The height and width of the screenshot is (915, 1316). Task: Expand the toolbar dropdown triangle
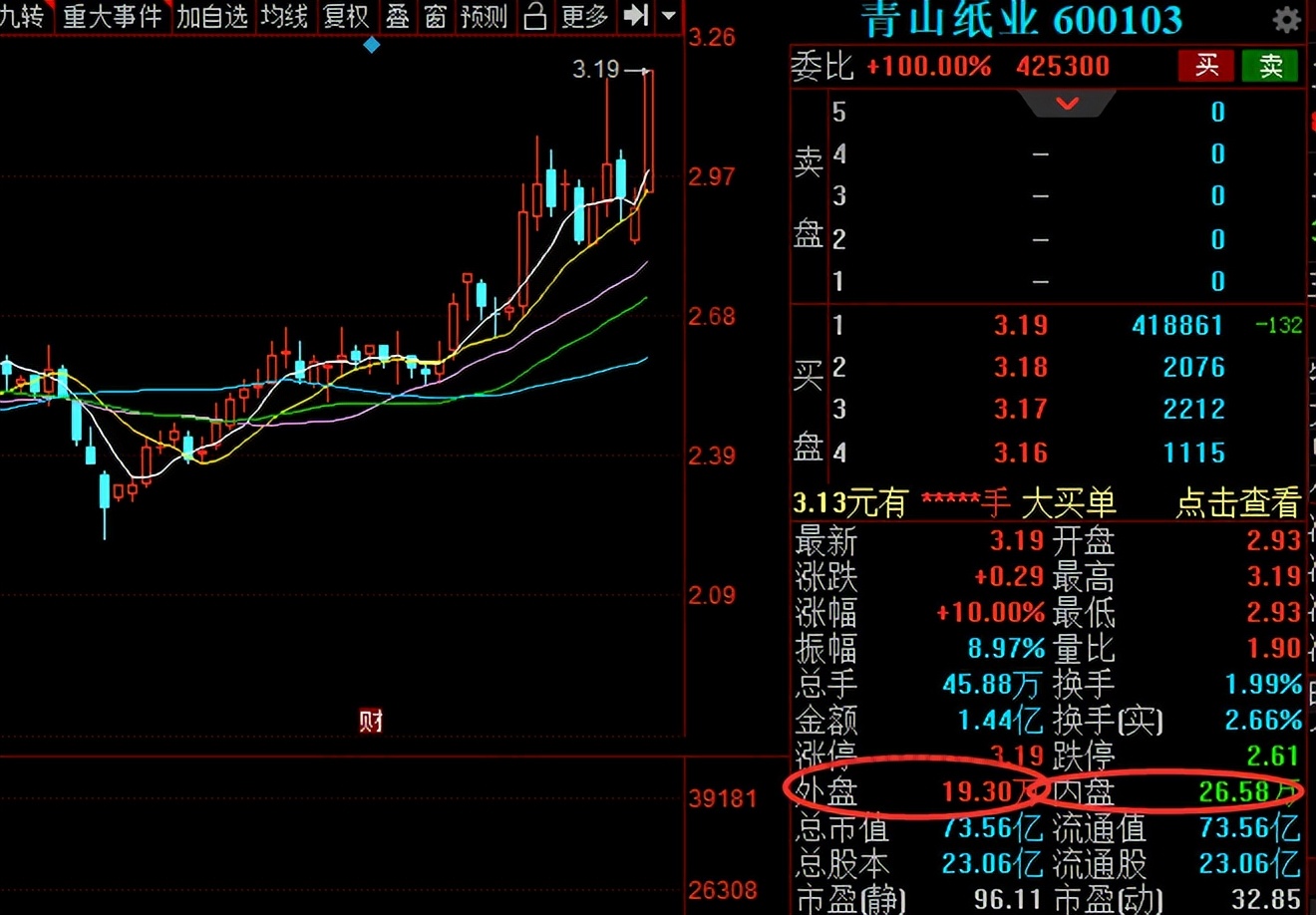click(x=669, y=17)
